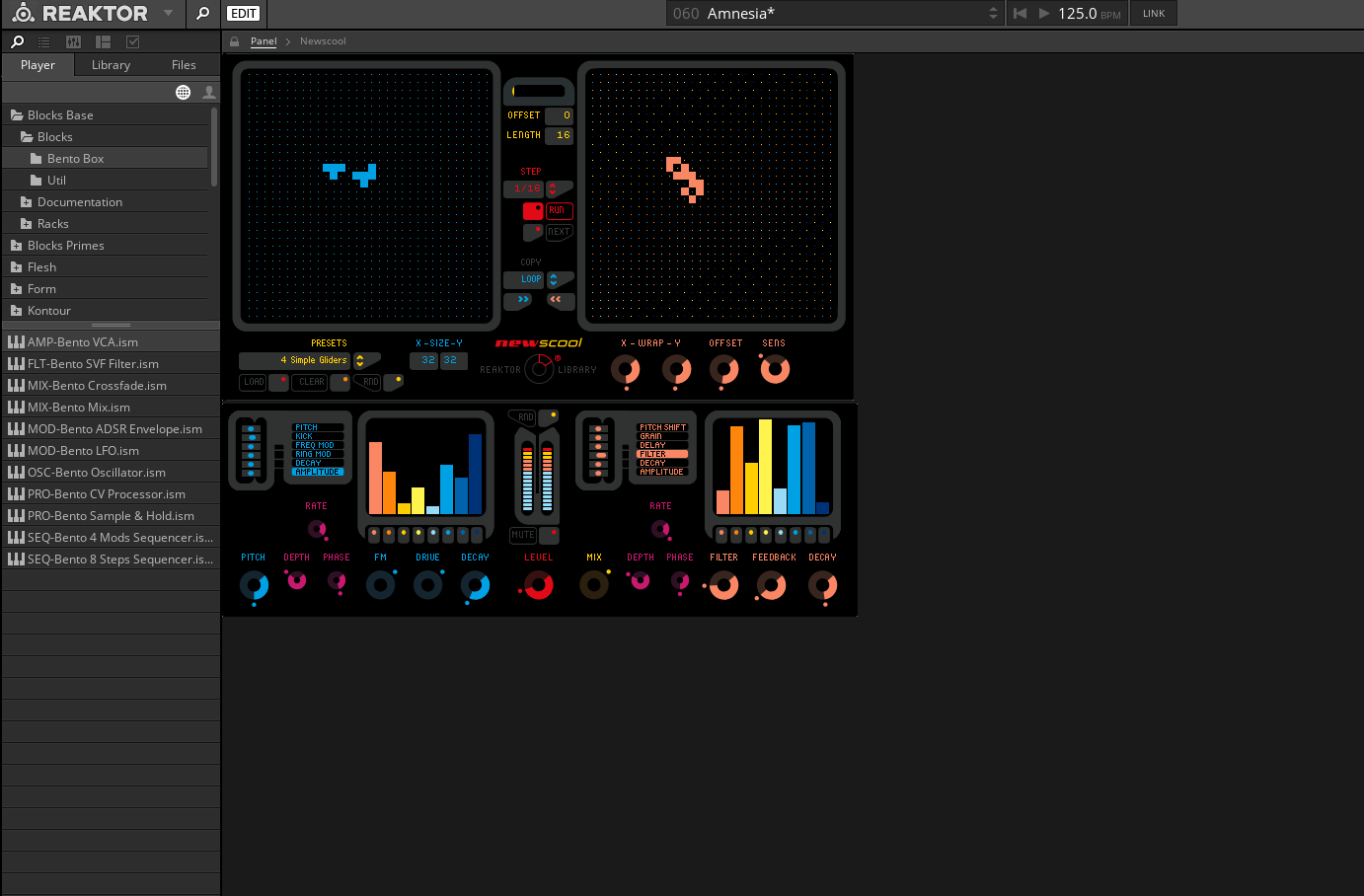
Task: Click the restart transport button
Action: tap(1020, 14)
